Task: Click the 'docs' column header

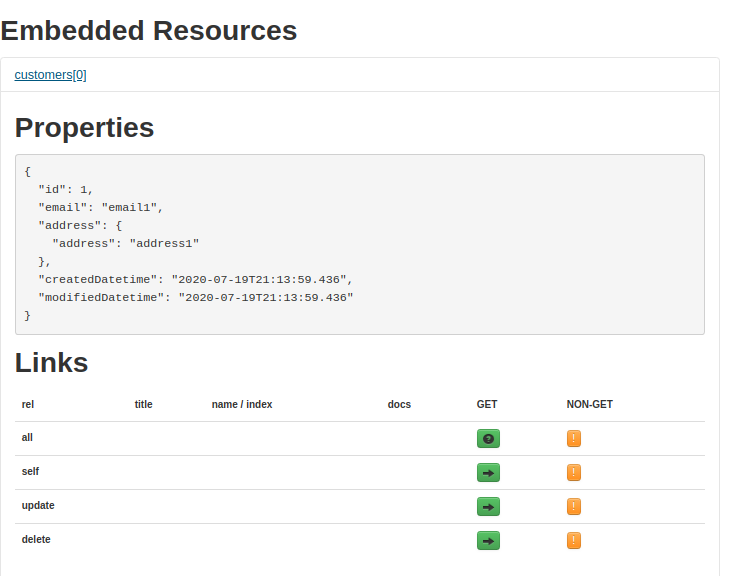Action: click(x=399, y=405)
